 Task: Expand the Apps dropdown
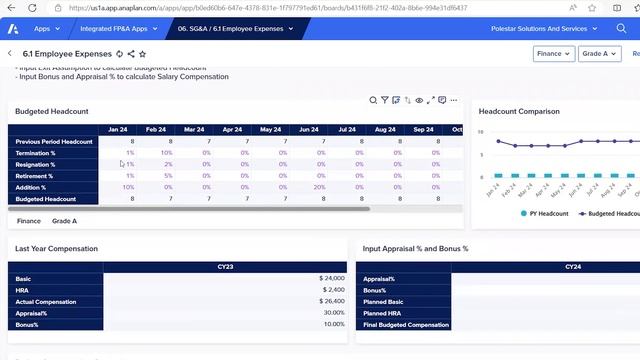tap(47, 29)
